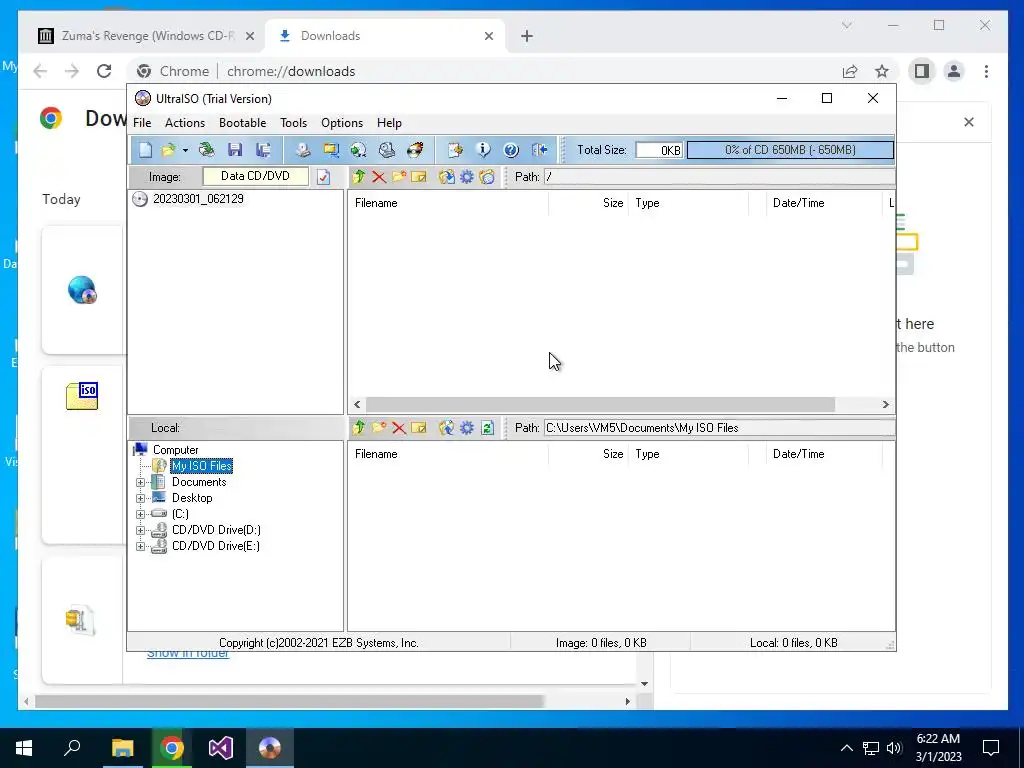Image resolution: width=1024 pixels, height=768 pixels.
Task: Click the CD 650MB capacity progress bar
Action: 790,150
